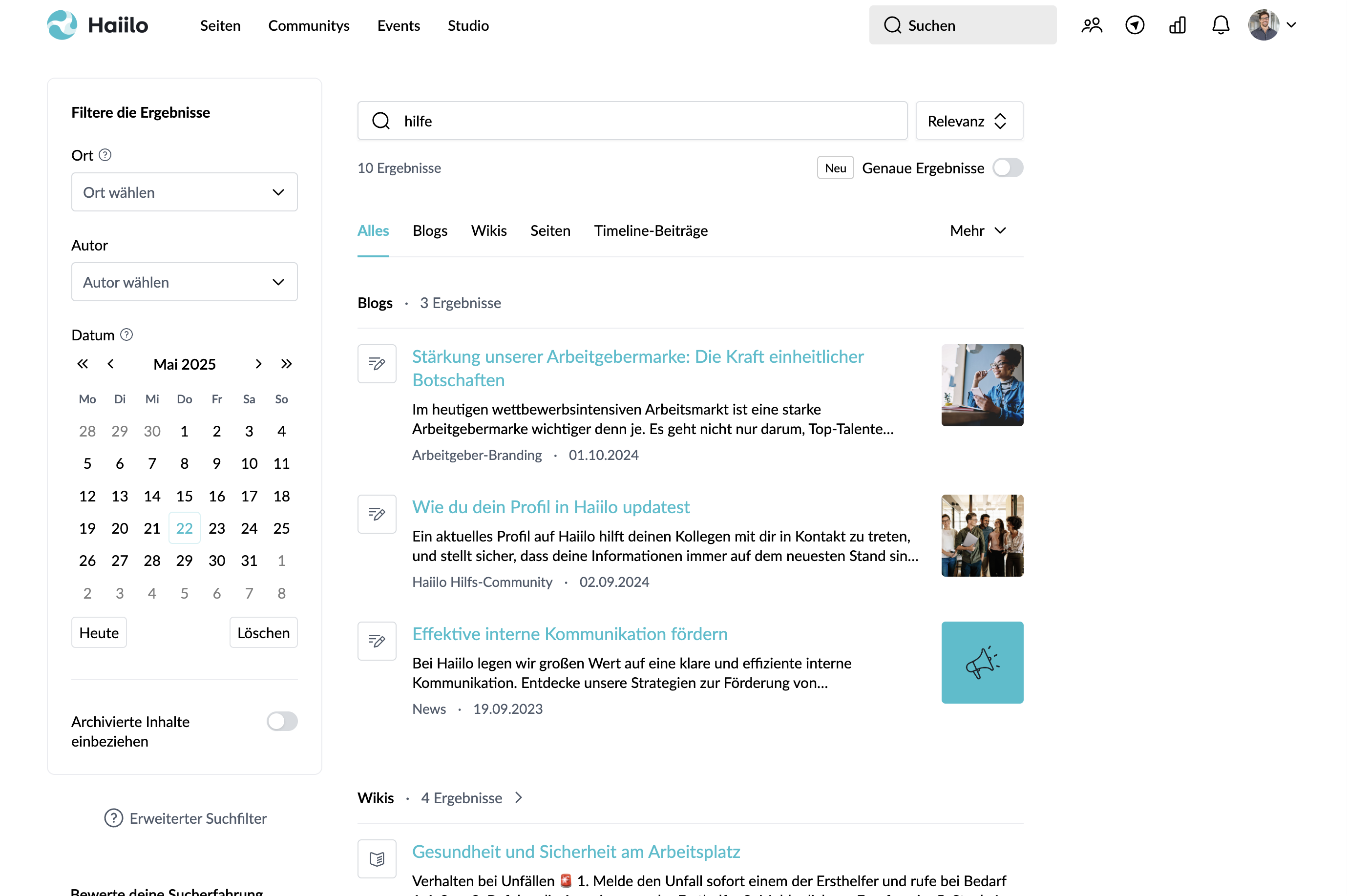Switch to the Blogs tab

[x=430, y=231]
